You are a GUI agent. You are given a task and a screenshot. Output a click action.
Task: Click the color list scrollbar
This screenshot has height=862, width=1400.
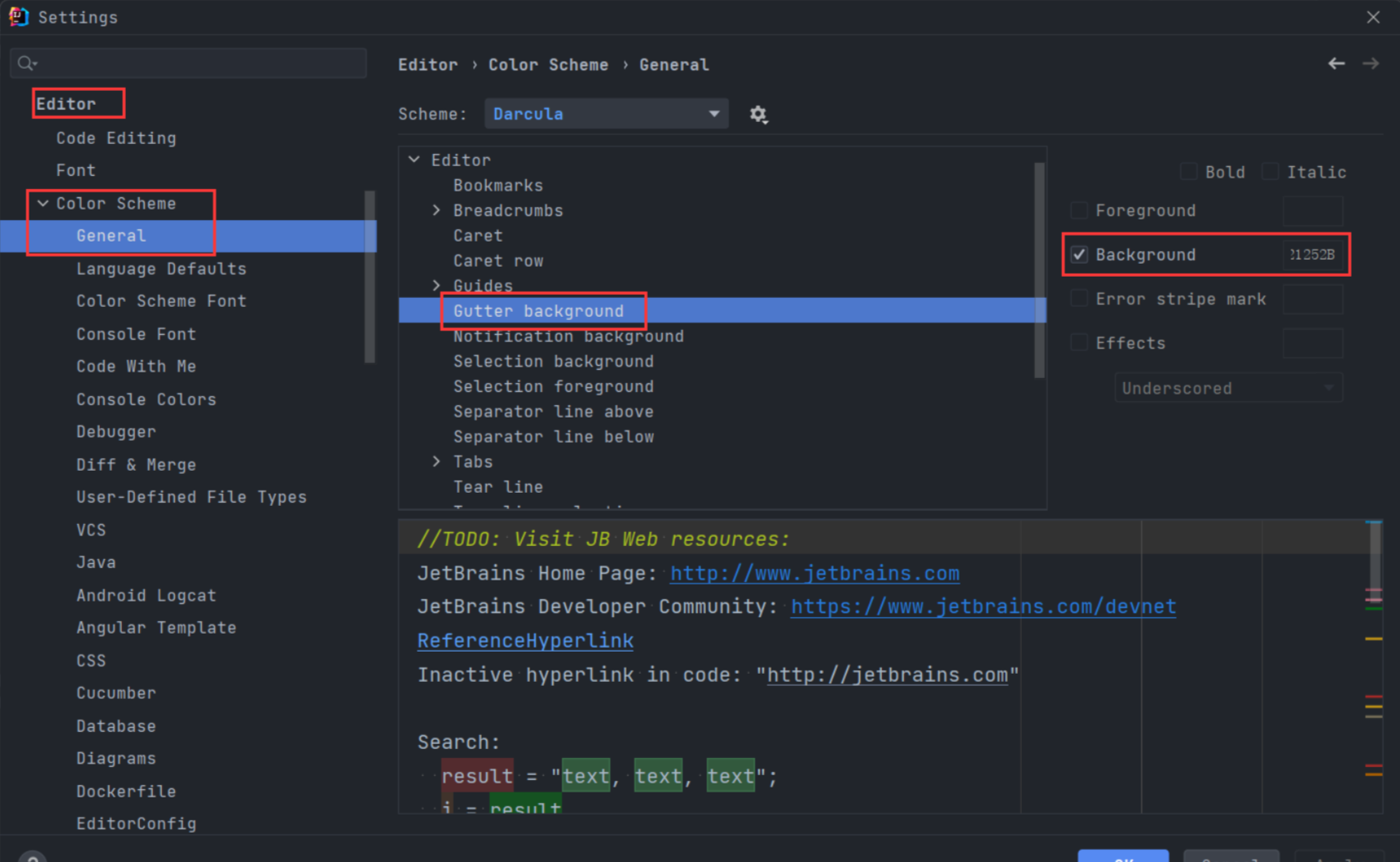click(1039, 270)
